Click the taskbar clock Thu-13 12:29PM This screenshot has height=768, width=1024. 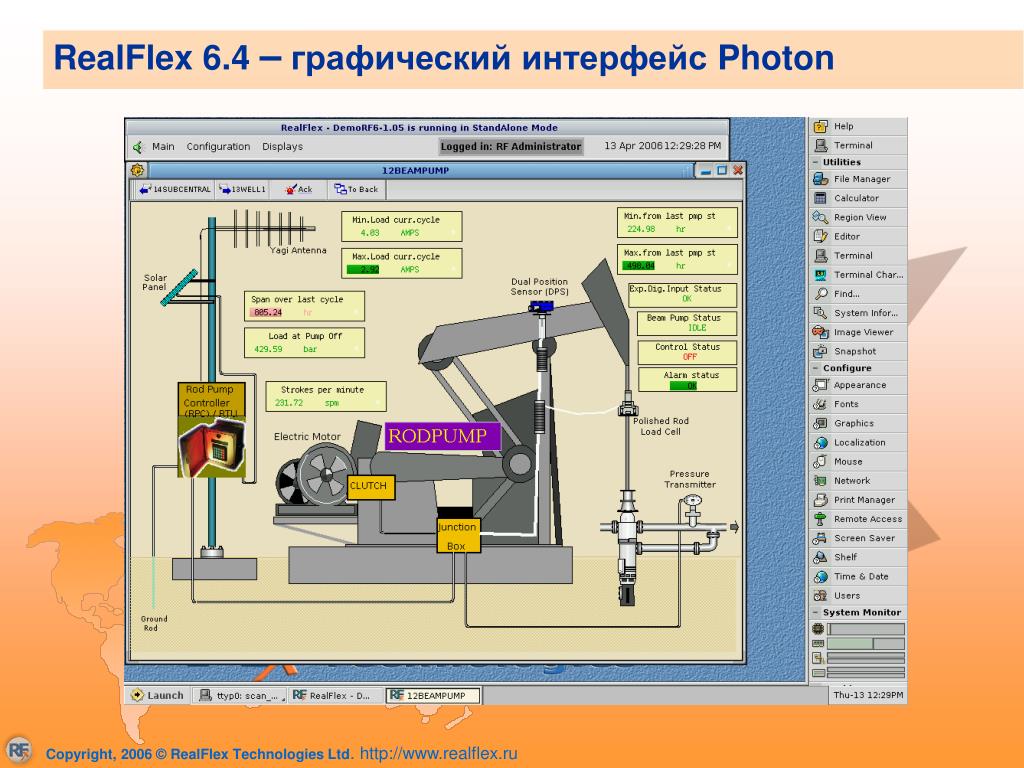(x=868, y=696)
